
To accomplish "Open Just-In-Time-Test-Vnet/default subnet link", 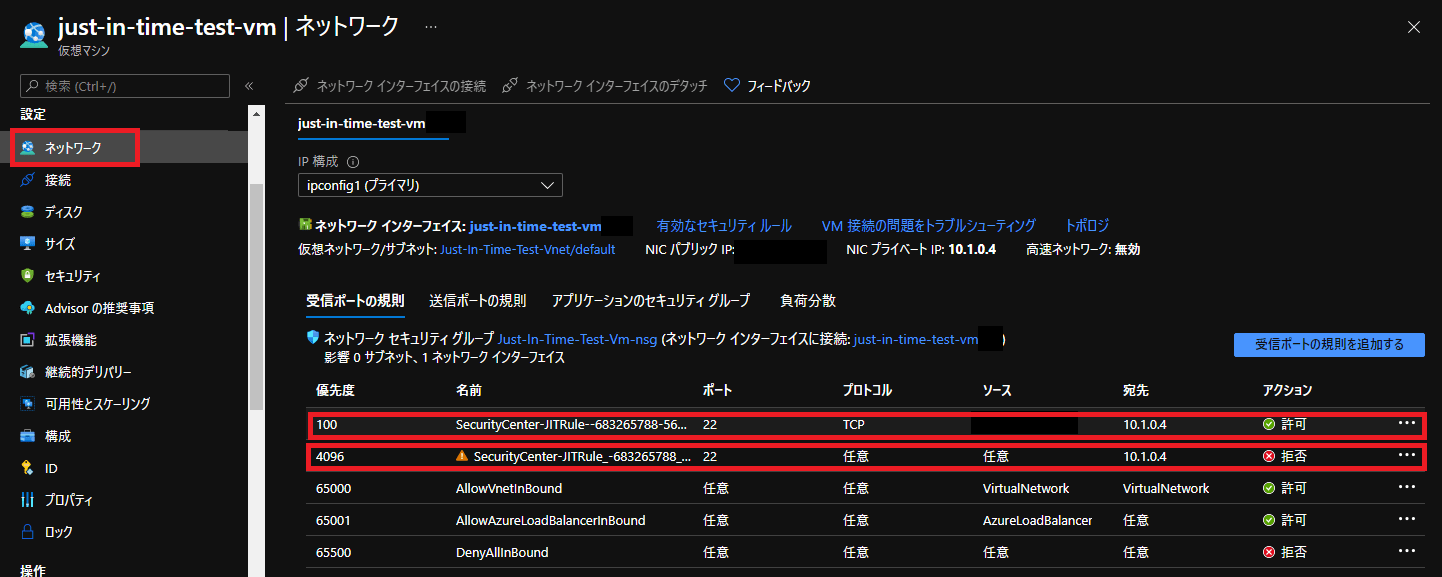I will (x=528, y=249).
